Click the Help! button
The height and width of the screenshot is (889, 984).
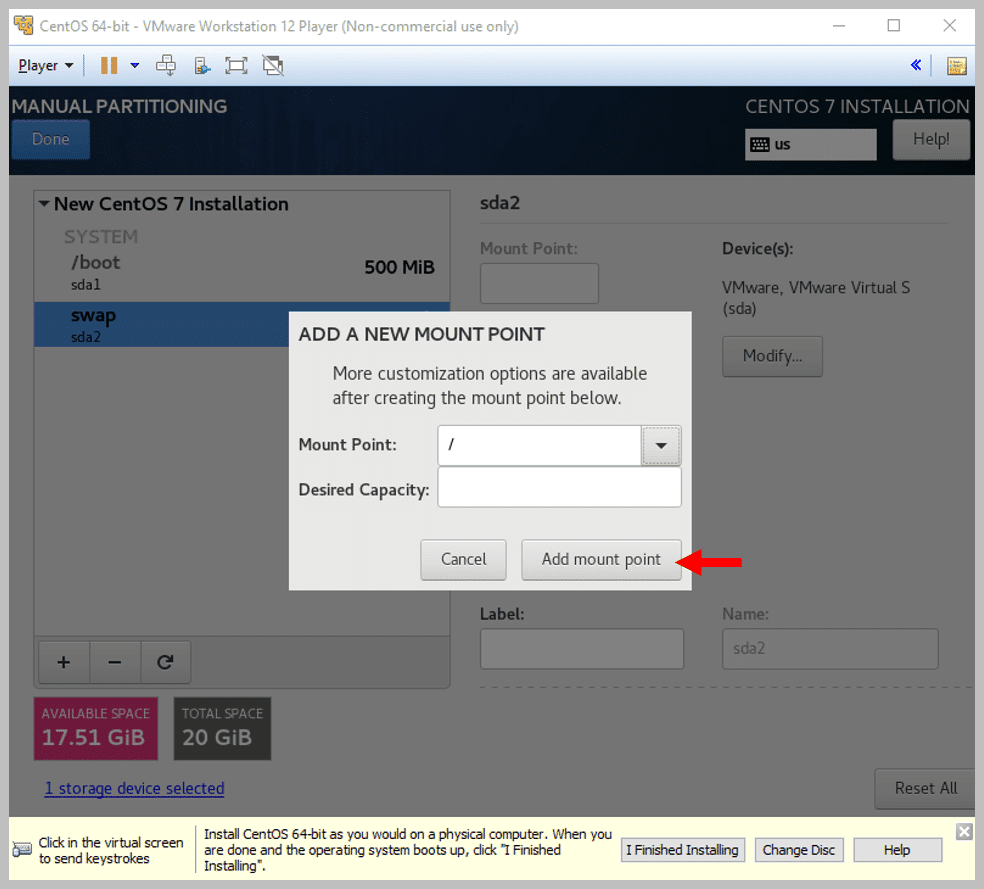pyautogui.click(x=931, y=139)
